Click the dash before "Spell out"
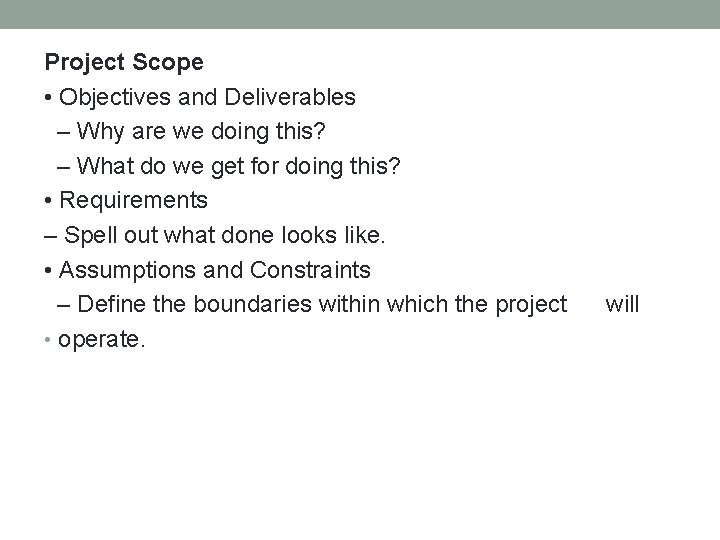The image size is (720, 540). click(51, 236)
